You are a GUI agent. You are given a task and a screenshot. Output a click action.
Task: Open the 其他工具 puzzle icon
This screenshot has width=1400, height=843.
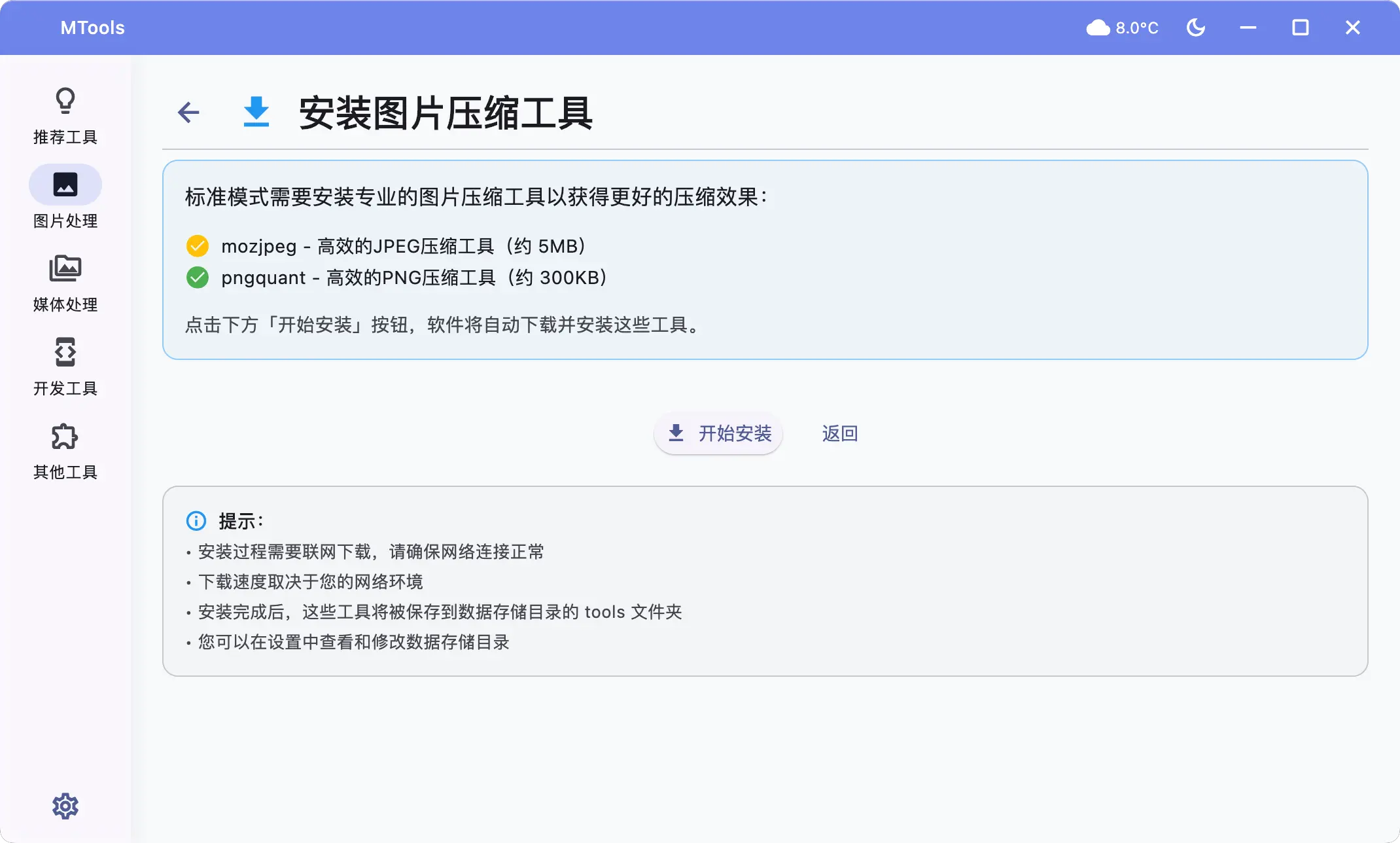click(x=65, y=436)
